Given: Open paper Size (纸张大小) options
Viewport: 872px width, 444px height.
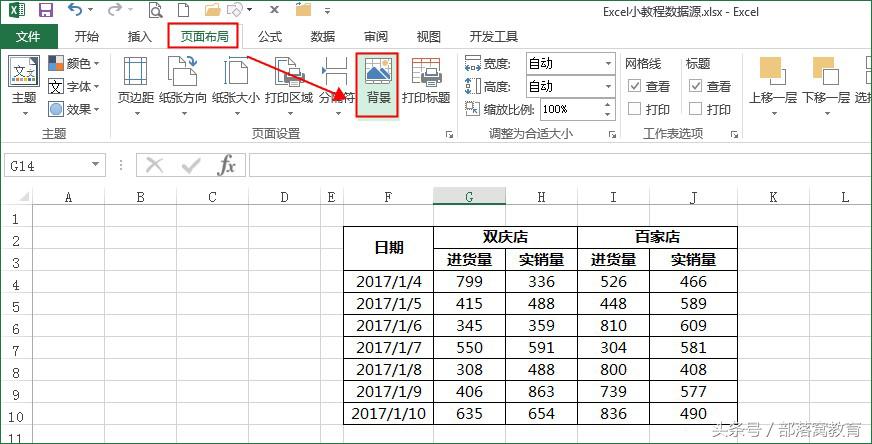Looking at the screenshot, I should (x=236, y=86).
